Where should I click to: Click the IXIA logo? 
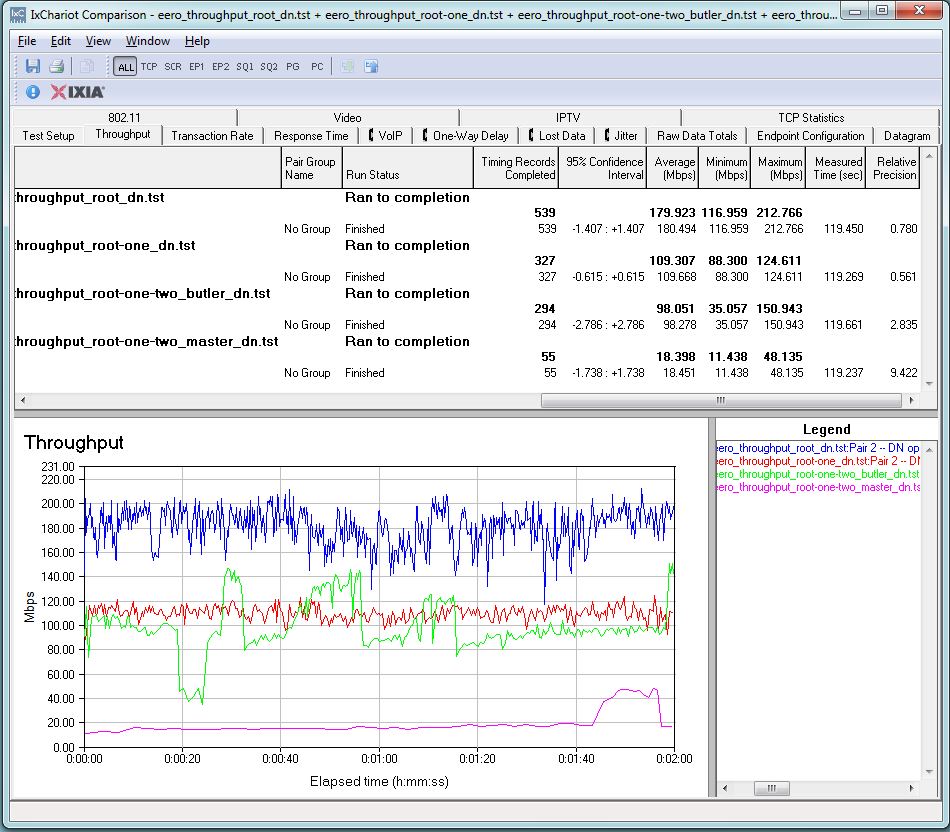click(x=78, y=92)
